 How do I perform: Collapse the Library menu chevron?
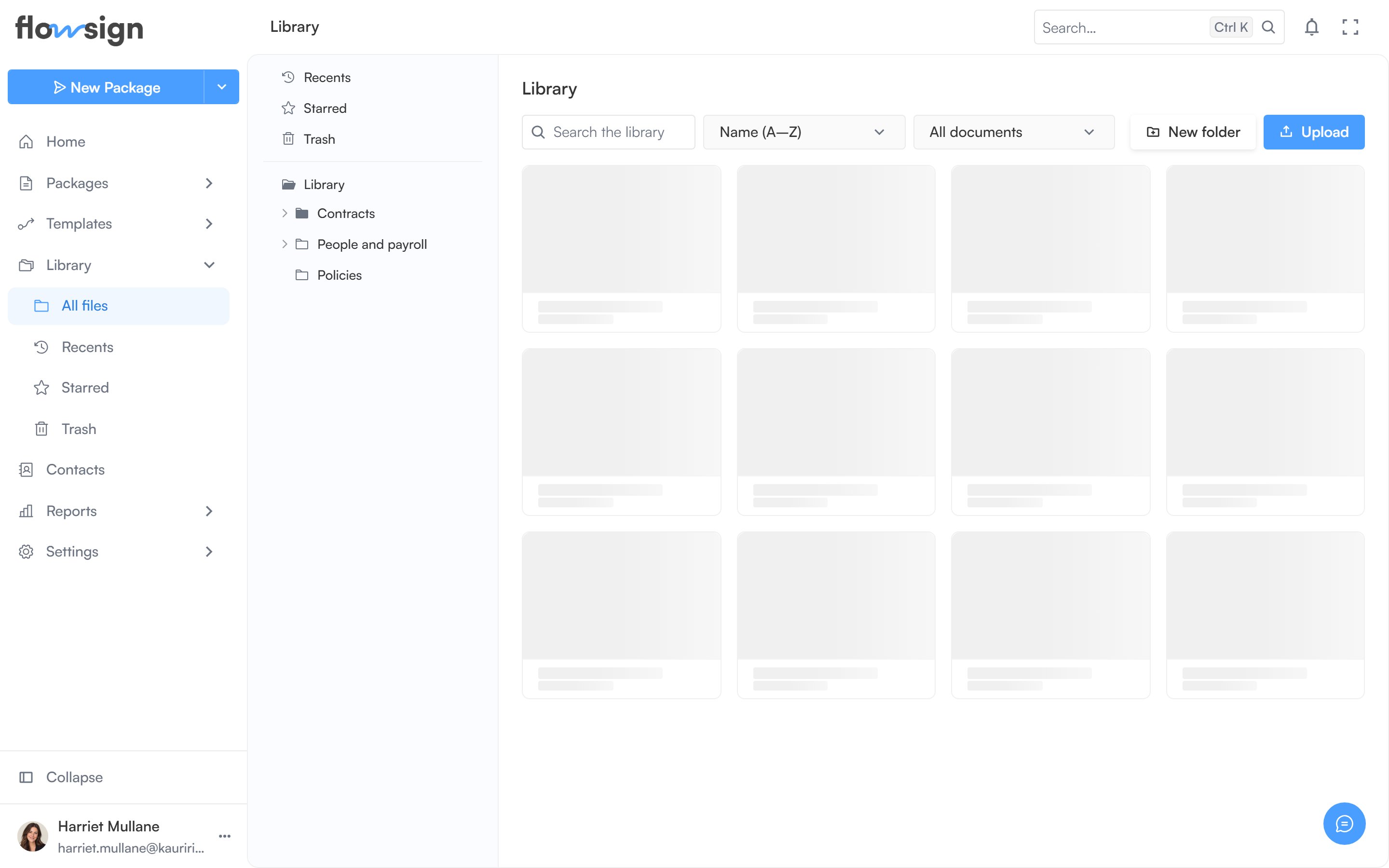click(209, 265)
